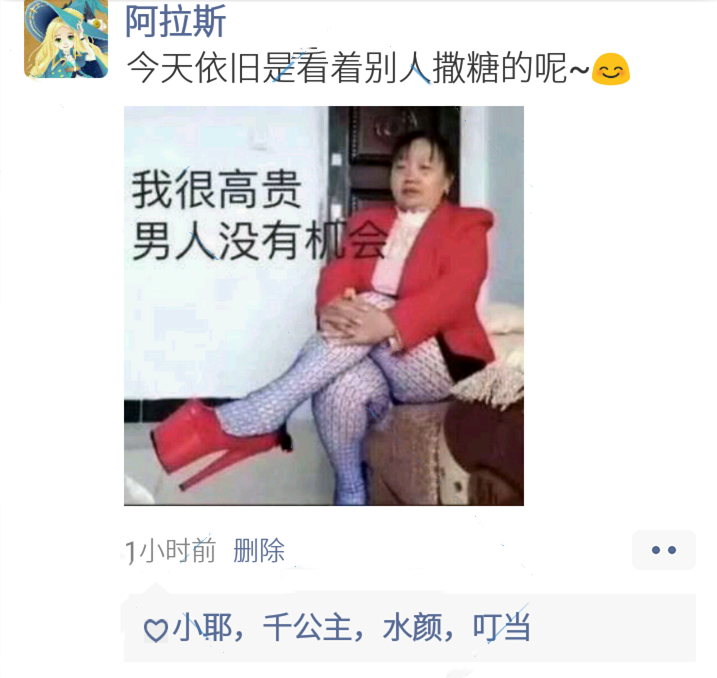Tap the username 阿拉斯
Screen dimensions: 717x678
click(176, 21)
